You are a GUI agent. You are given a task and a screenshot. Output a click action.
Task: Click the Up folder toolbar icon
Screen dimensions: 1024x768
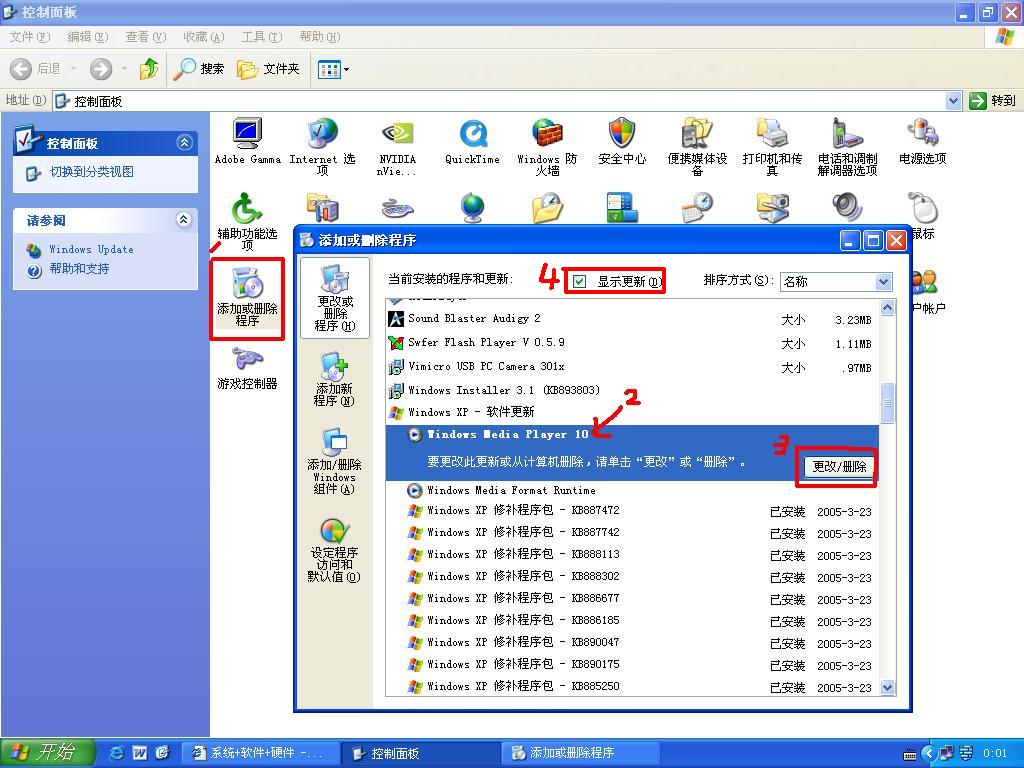click(149, 69)
